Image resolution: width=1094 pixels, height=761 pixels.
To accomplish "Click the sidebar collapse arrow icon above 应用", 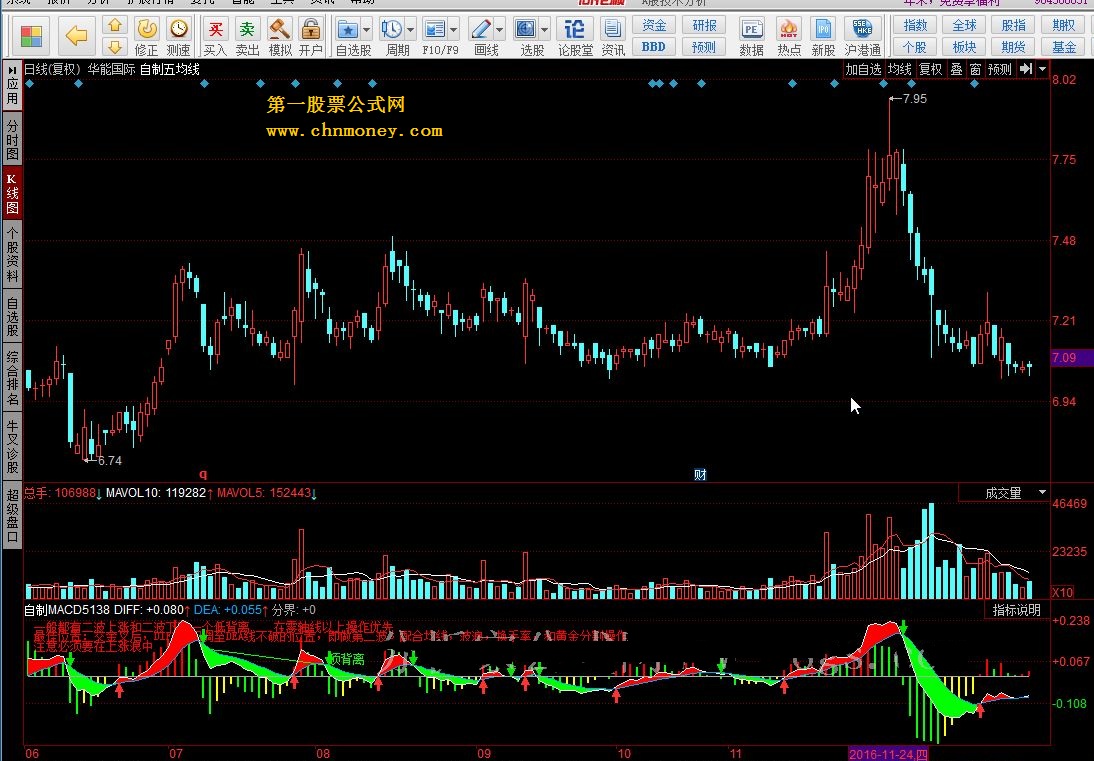I will (x=13, y=71).
